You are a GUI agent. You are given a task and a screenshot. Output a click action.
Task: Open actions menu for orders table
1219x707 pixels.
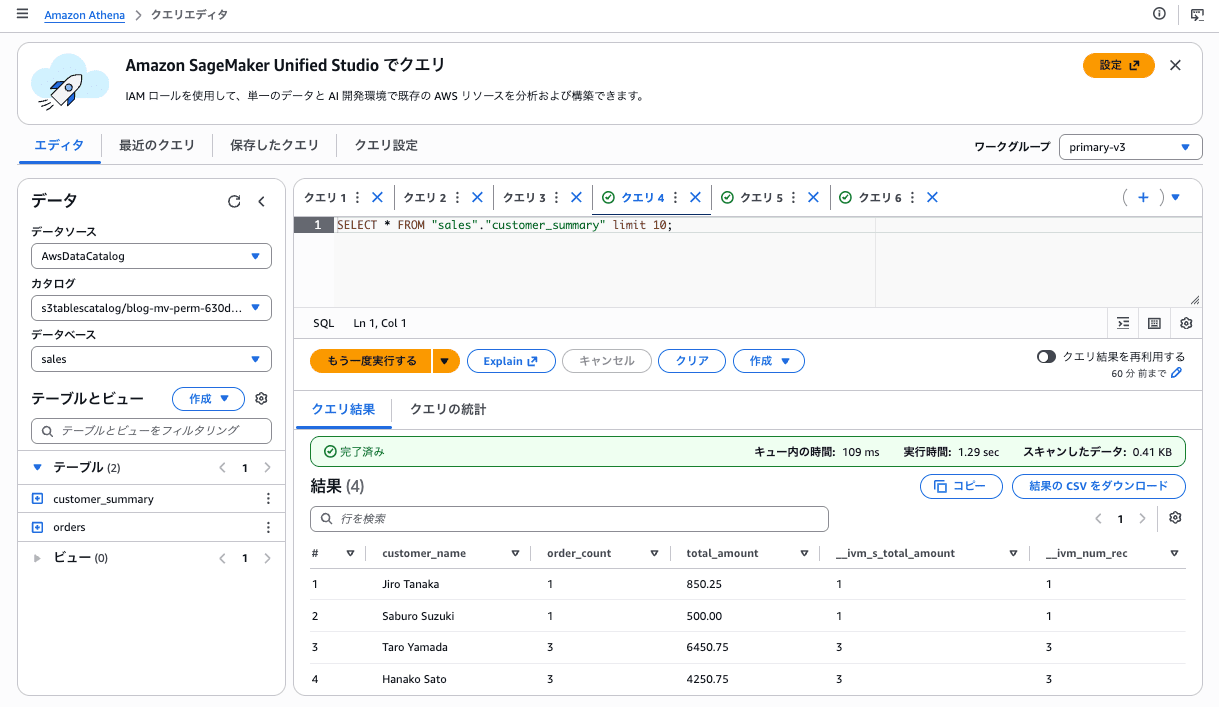pos(267,527)
